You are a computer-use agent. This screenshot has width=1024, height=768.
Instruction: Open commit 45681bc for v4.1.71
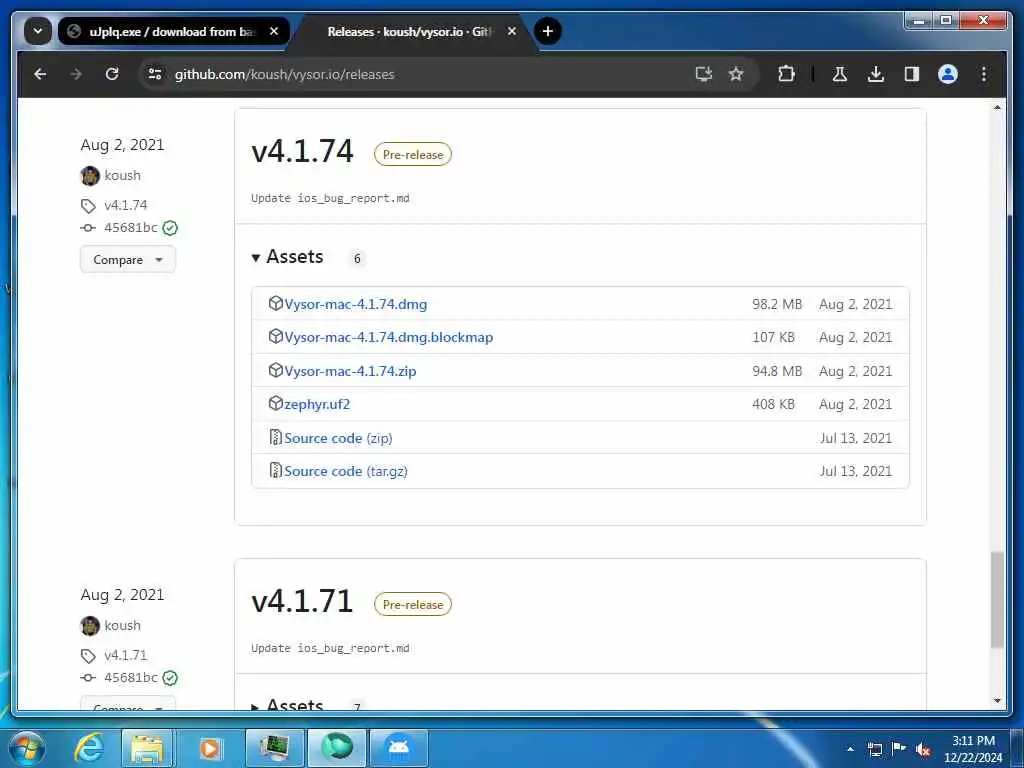point(131,677)
